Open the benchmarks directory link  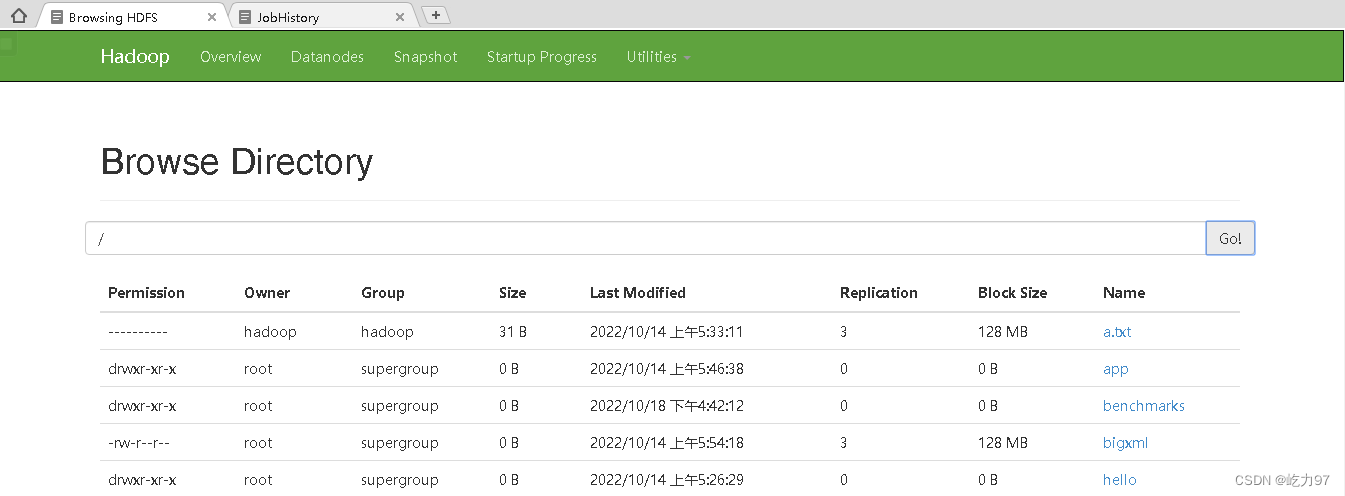tap(1144, 406)
